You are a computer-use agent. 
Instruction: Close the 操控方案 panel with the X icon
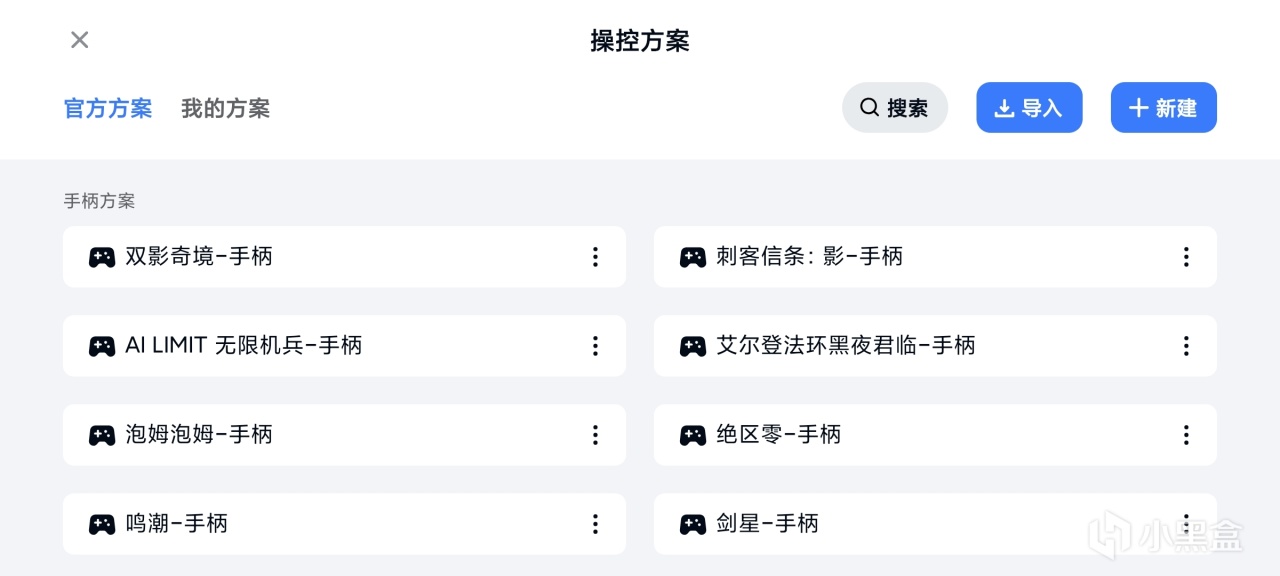[x=80, y=40]
